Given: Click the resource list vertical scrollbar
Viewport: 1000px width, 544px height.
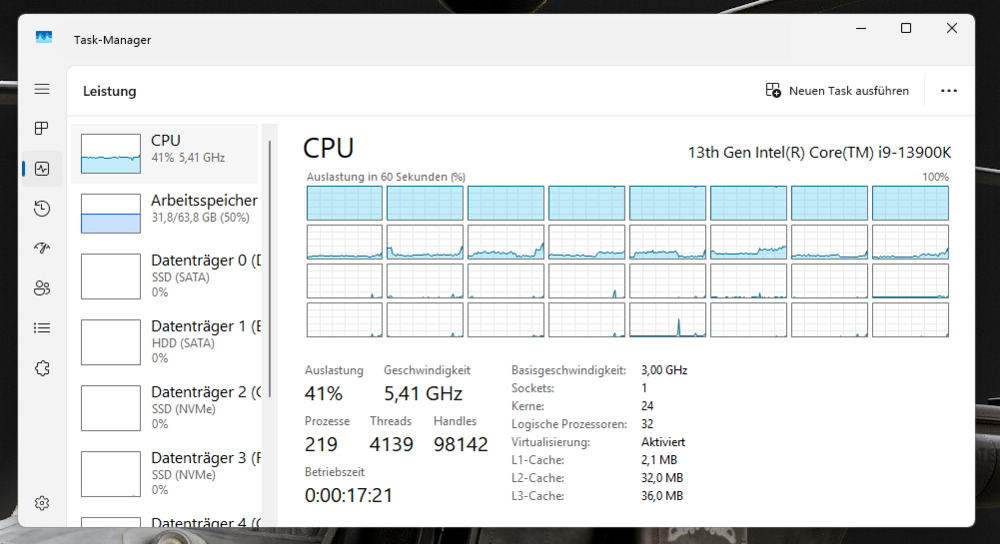Looking at the screenshot, I should (268, 300).
